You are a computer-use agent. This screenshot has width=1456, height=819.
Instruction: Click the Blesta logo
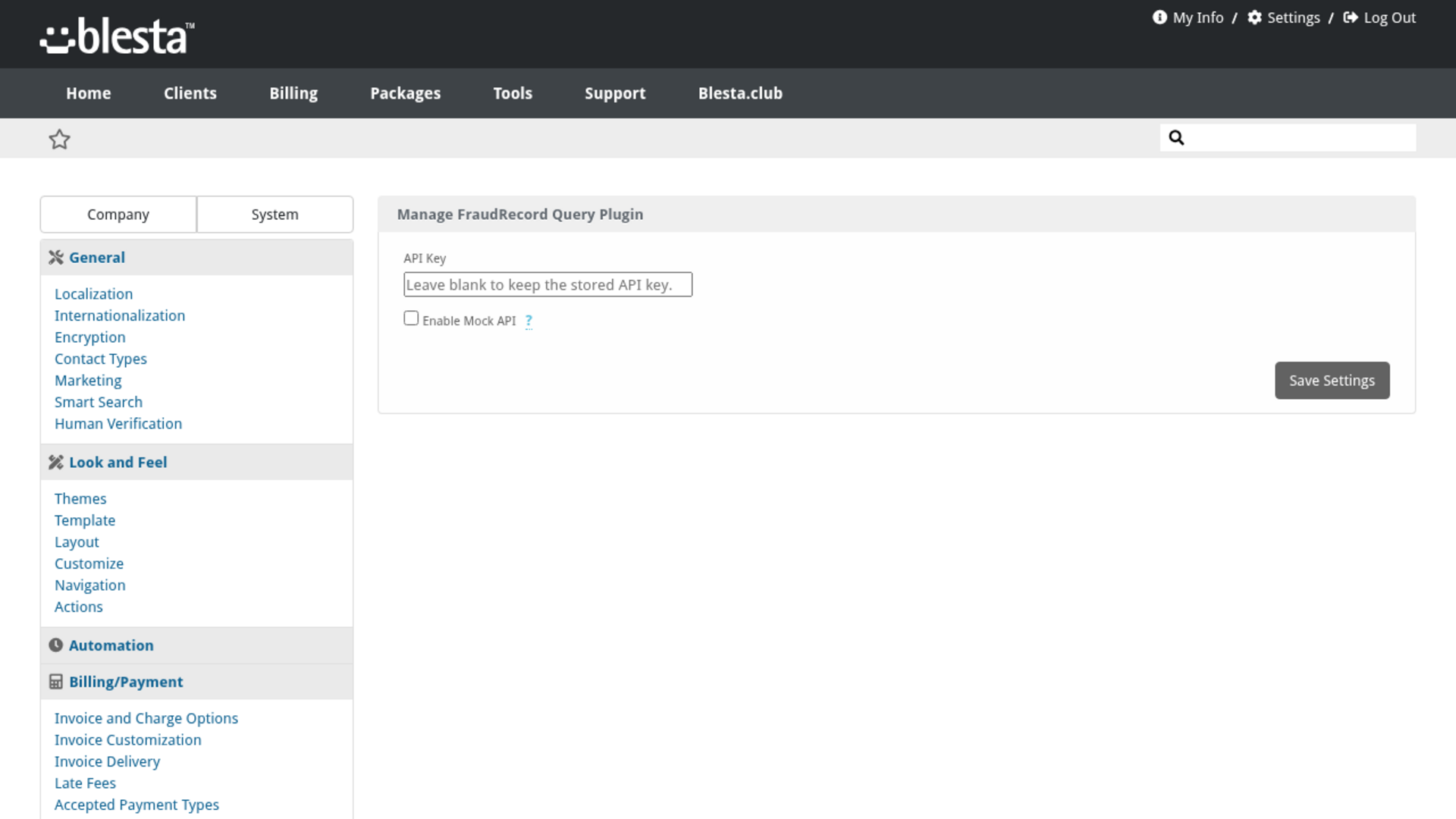[x=118, y=36]
